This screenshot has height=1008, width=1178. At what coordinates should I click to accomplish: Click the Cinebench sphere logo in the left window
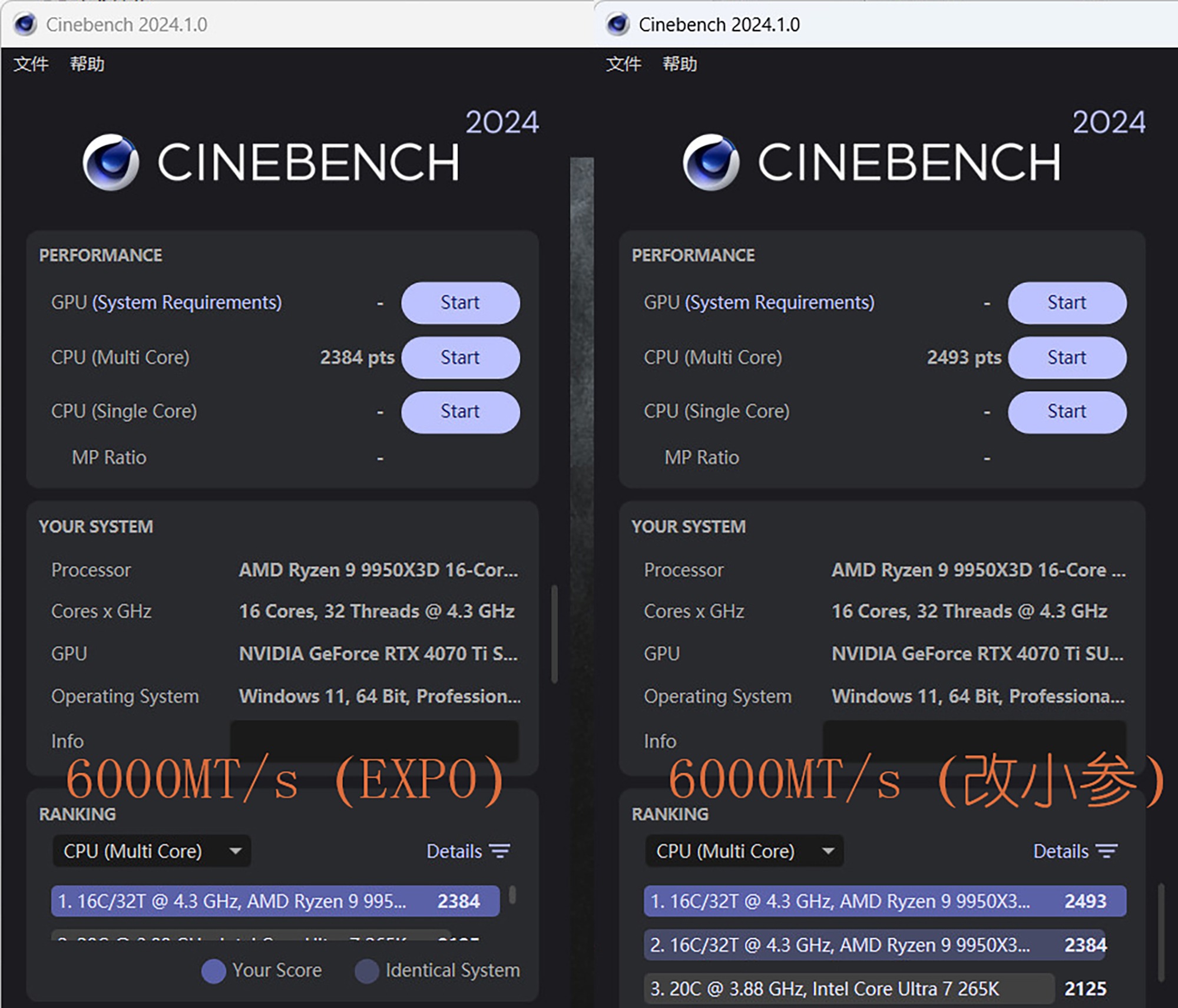[111, 163]
